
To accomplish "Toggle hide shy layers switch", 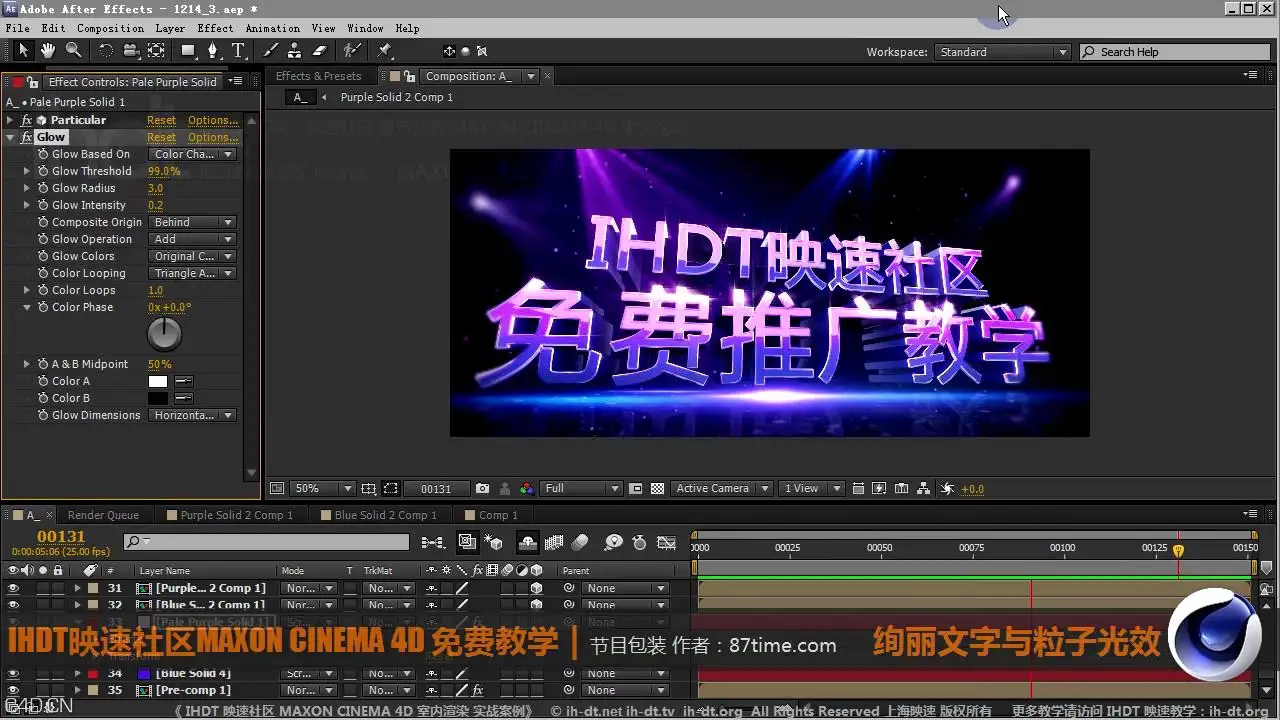I will (x=526, y=542).
